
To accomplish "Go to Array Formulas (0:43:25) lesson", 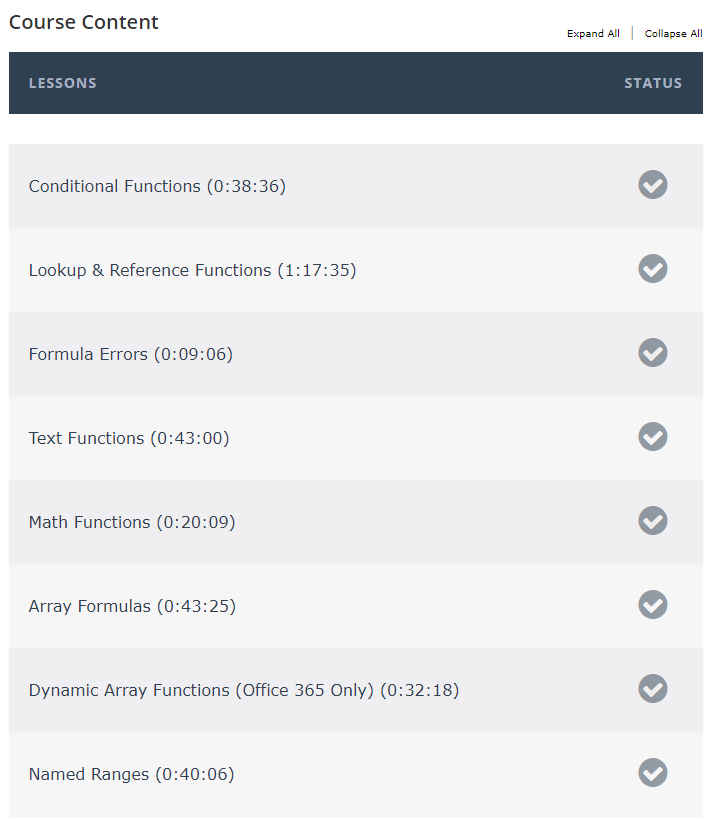I will click(132, 606).
